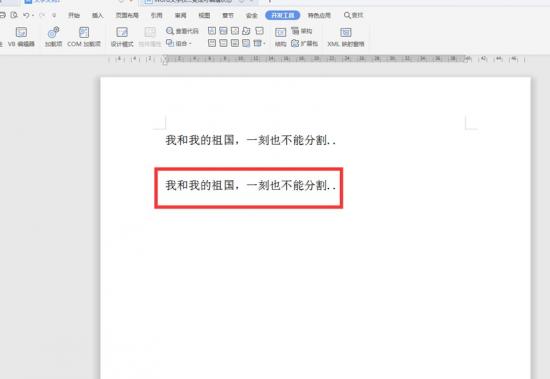This screenshot has height=379, width=550.
Task: Click 查看代码 view code
Action: (x=182, y=31)
